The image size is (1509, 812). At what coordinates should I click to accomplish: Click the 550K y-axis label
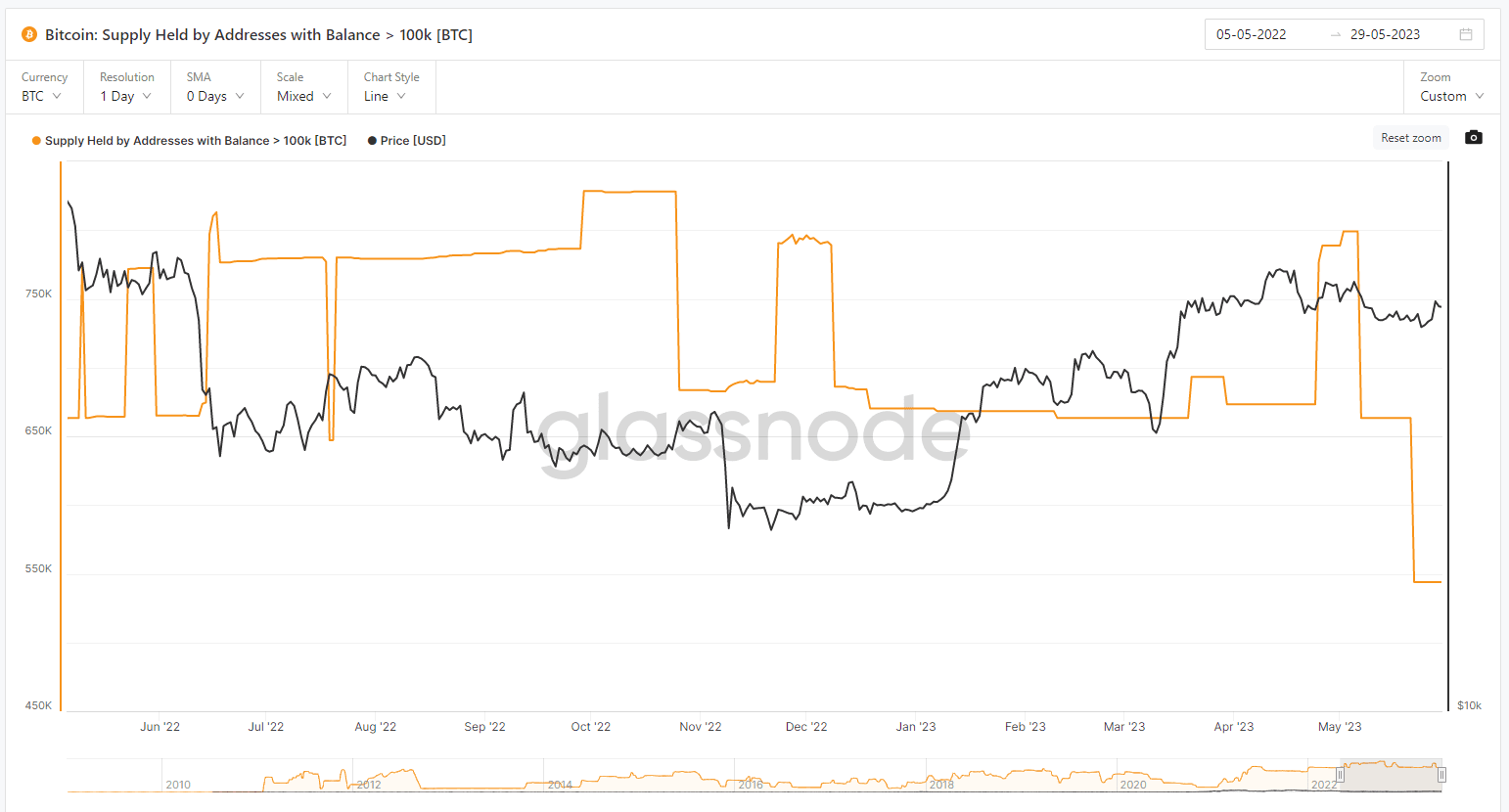(x=39, y=568)
